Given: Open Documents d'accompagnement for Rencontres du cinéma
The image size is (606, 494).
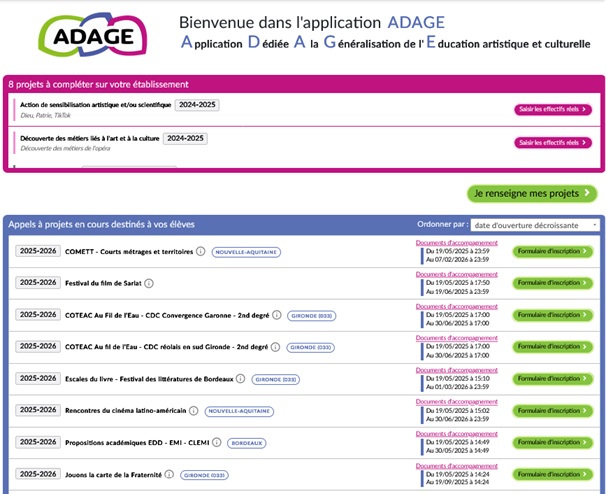Looking at the screenshot, I should [456, 402].
